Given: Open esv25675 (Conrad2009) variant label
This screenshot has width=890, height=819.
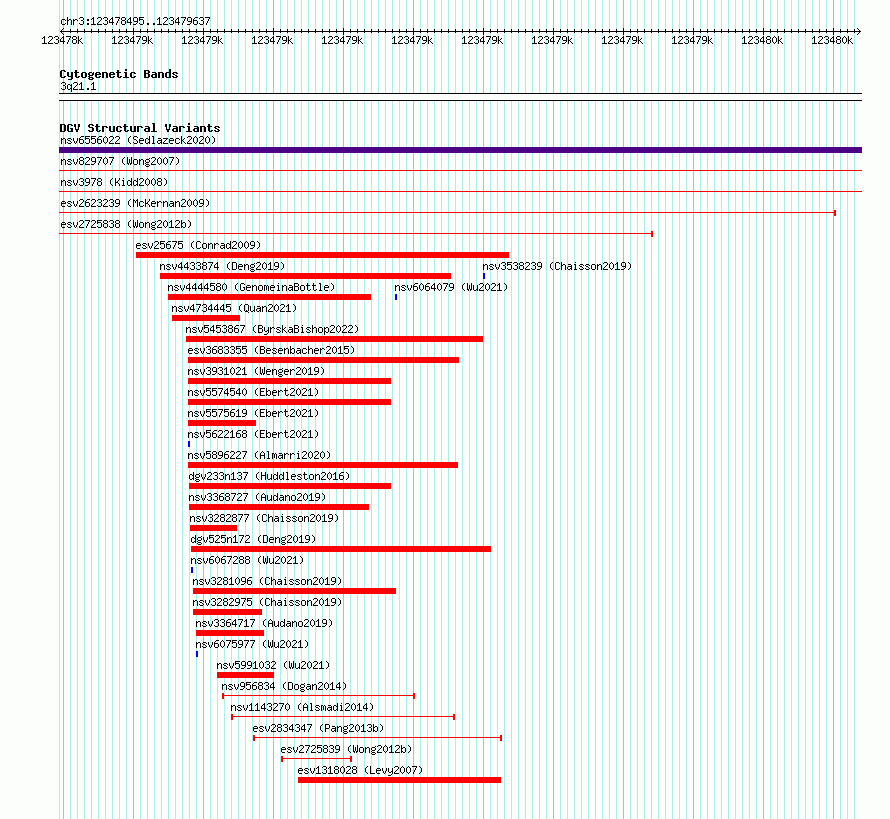Looking at the screenshot, I should tap(198, 245).
